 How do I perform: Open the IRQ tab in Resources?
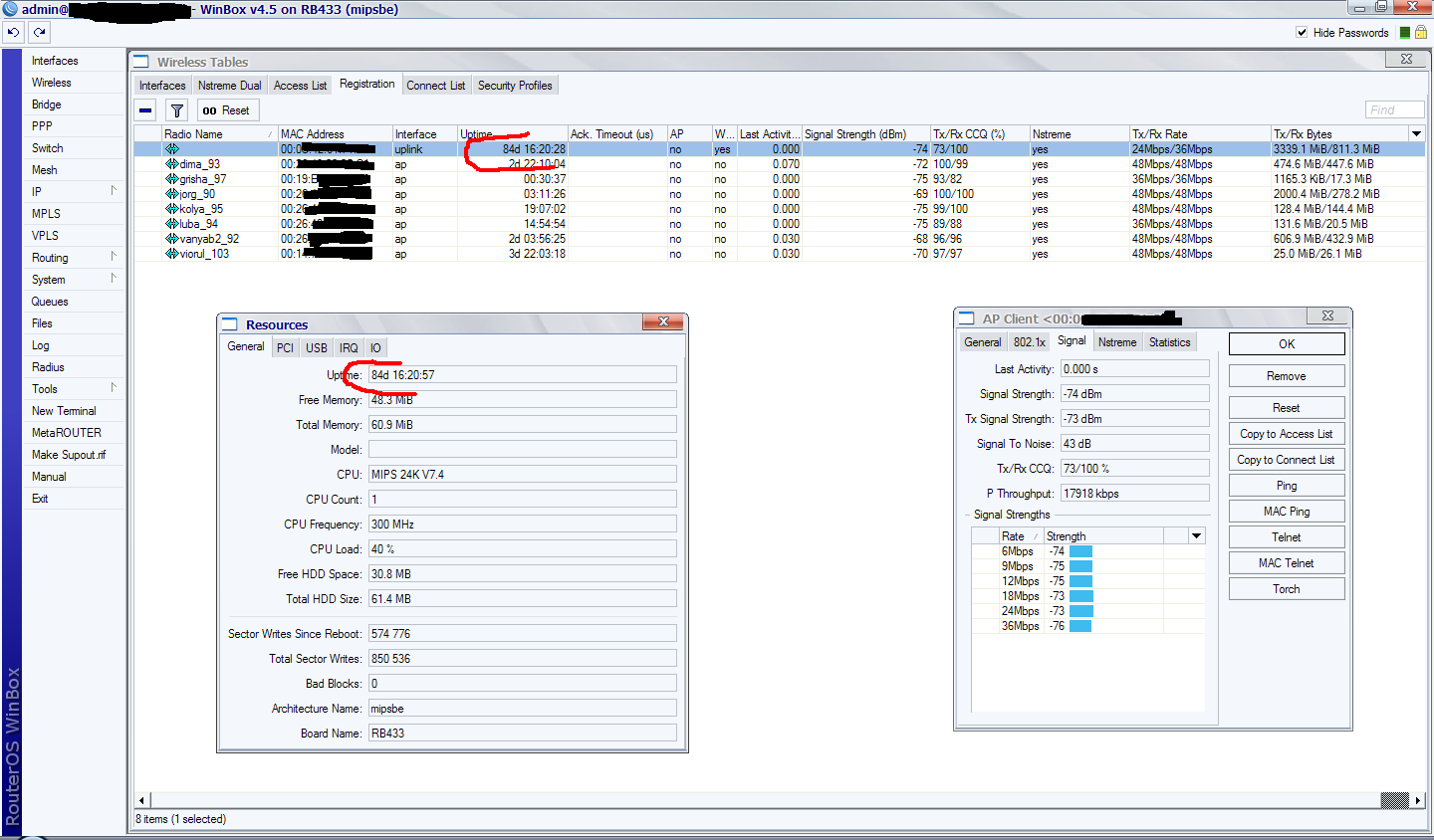pyautogui.click(x=349, y=348)
